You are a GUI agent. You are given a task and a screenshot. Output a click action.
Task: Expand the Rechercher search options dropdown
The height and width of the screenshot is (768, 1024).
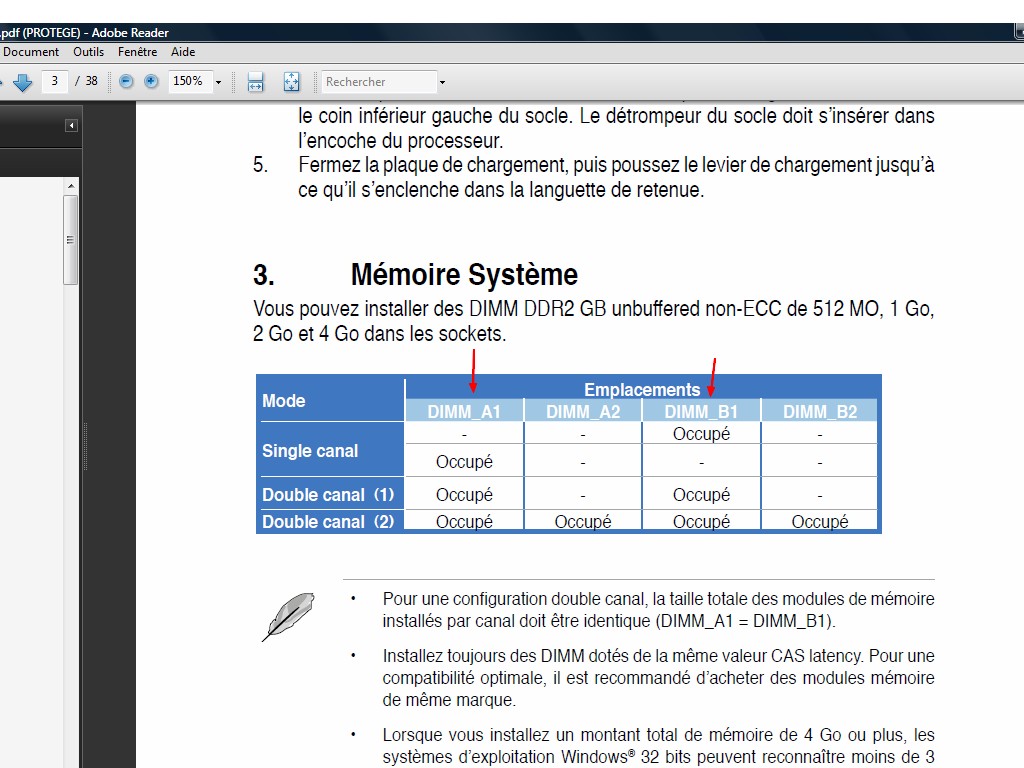pos(442,82)
